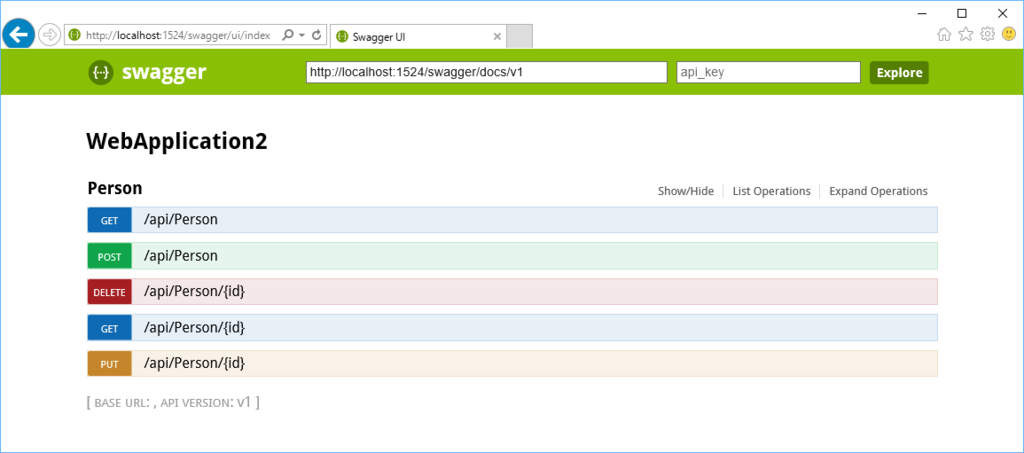
Task: Maximize the browser window
Action: click(x=962, y=12)
